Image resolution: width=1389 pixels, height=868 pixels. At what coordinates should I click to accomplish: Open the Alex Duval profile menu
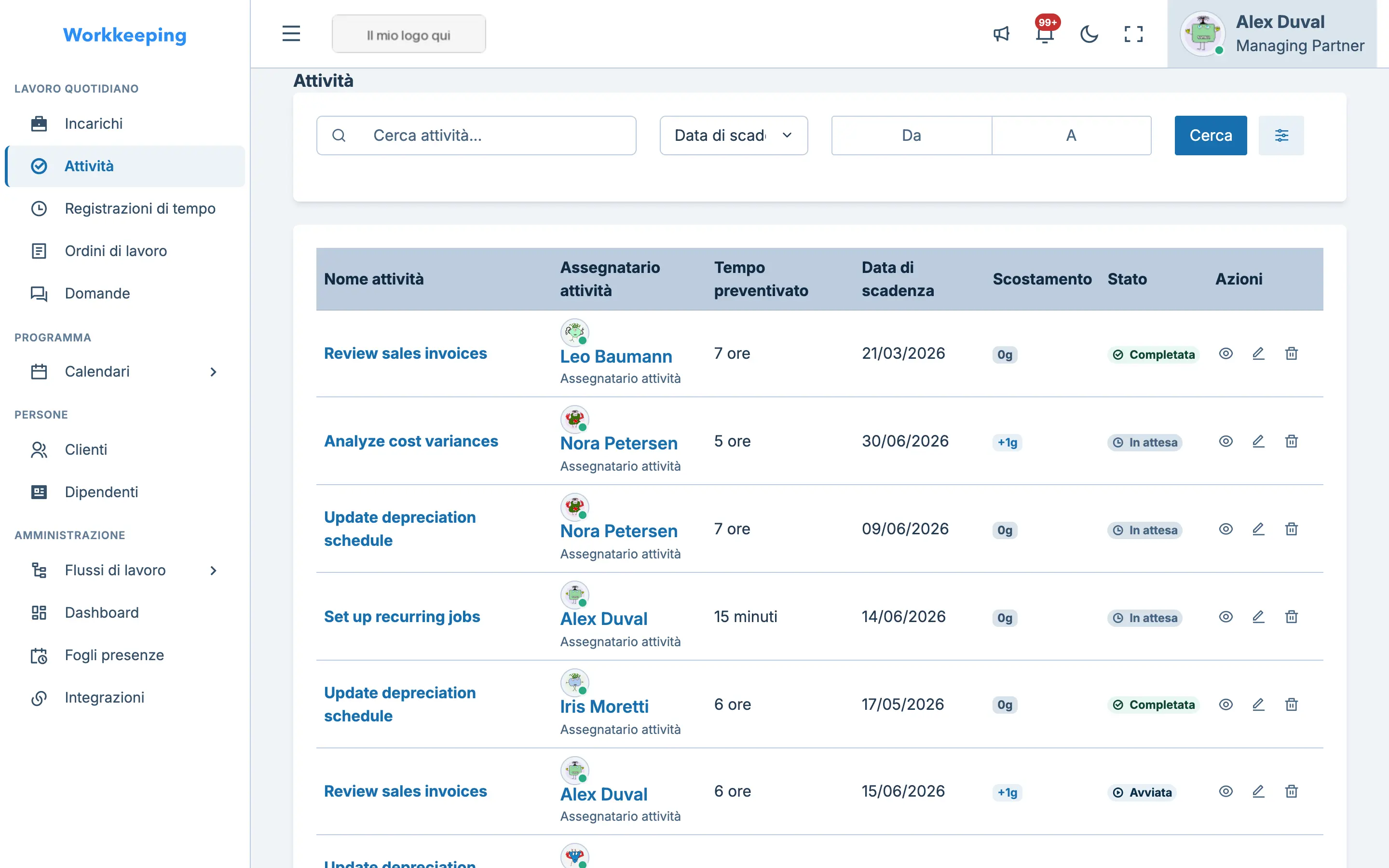[x=1272, y=34]
